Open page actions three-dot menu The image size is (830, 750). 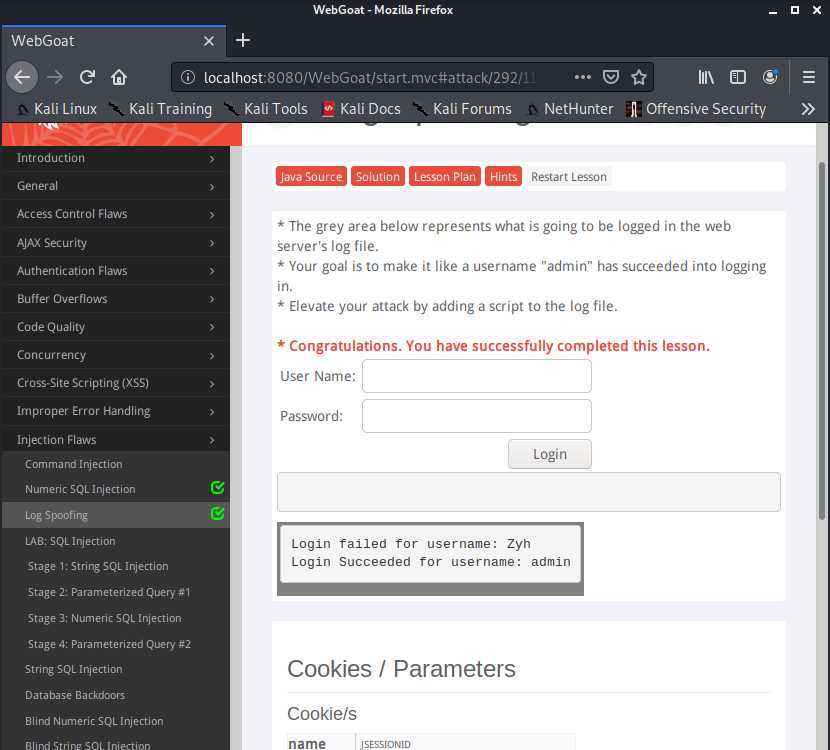582,77
